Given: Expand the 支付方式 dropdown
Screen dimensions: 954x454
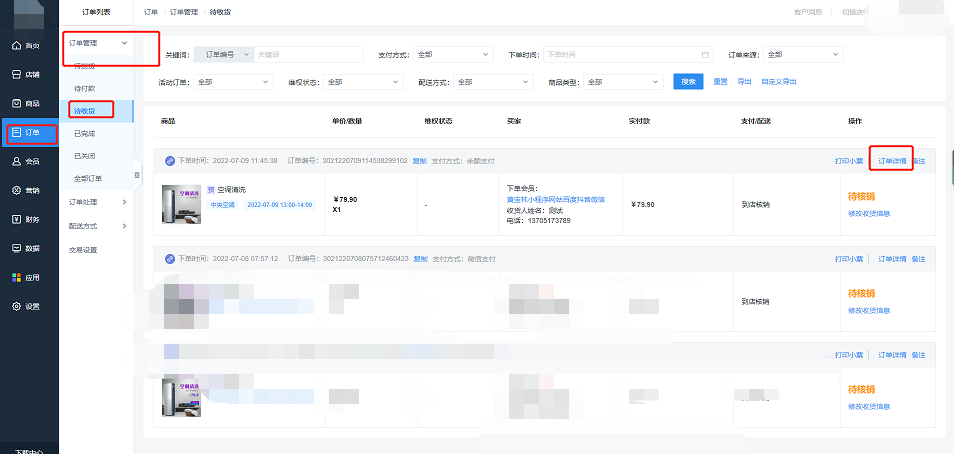Looking at the screenshot, I should click(x=453, y=54).
